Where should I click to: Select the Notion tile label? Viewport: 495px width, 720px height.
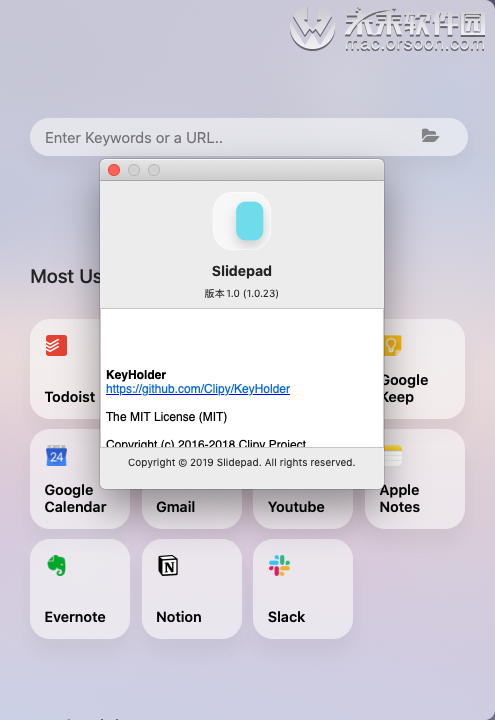179,617
